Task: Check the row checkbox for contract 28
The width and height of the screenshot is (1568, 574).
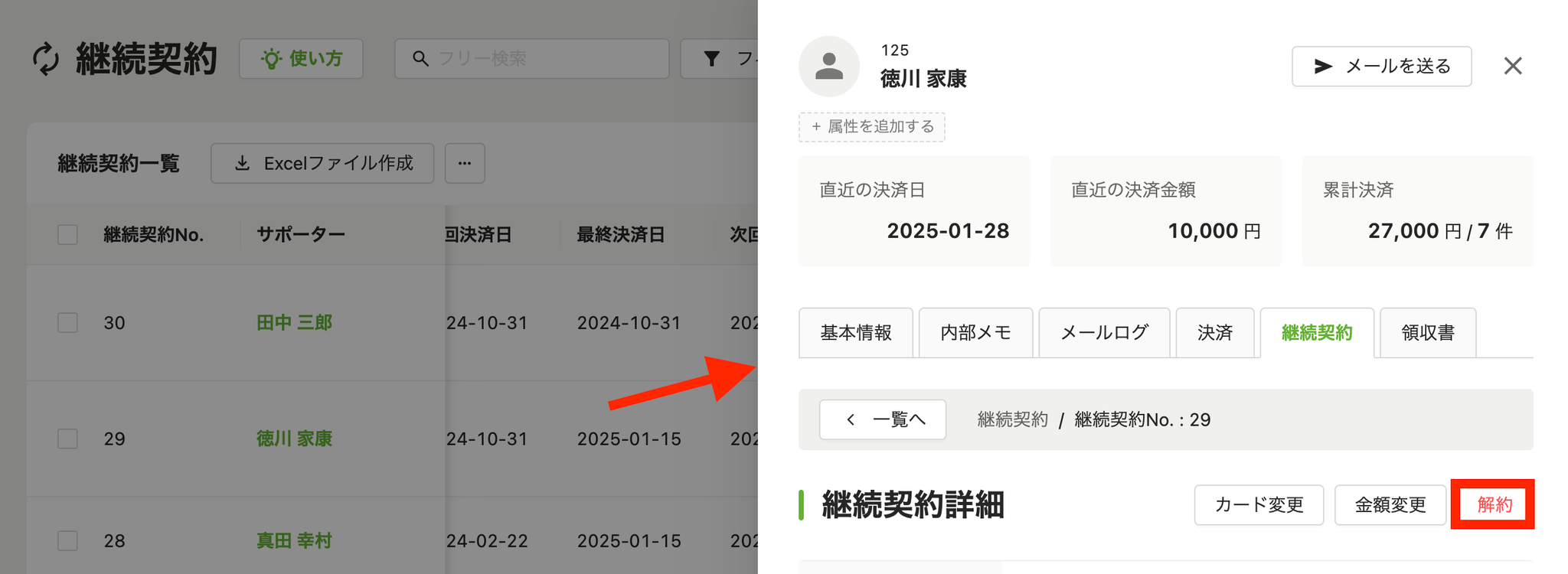Action: 68,540
